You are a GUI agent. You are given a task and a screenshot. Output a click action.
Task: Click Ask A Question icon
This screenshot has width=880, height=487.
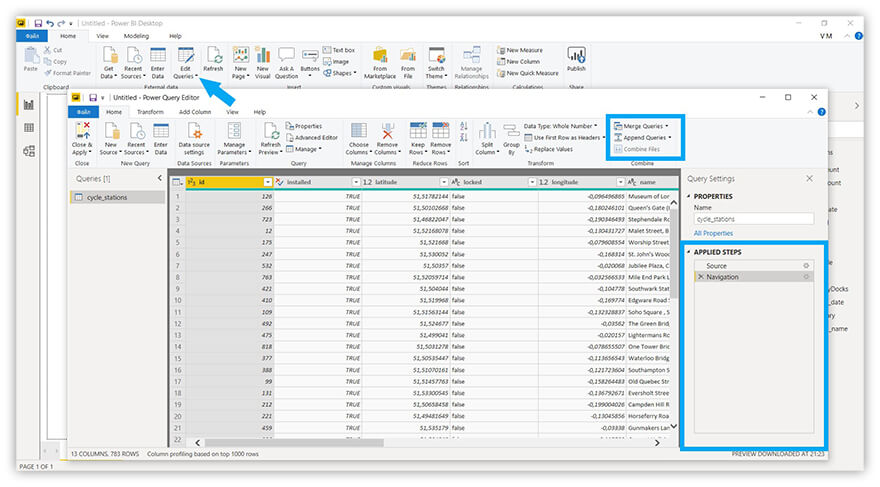286,55
